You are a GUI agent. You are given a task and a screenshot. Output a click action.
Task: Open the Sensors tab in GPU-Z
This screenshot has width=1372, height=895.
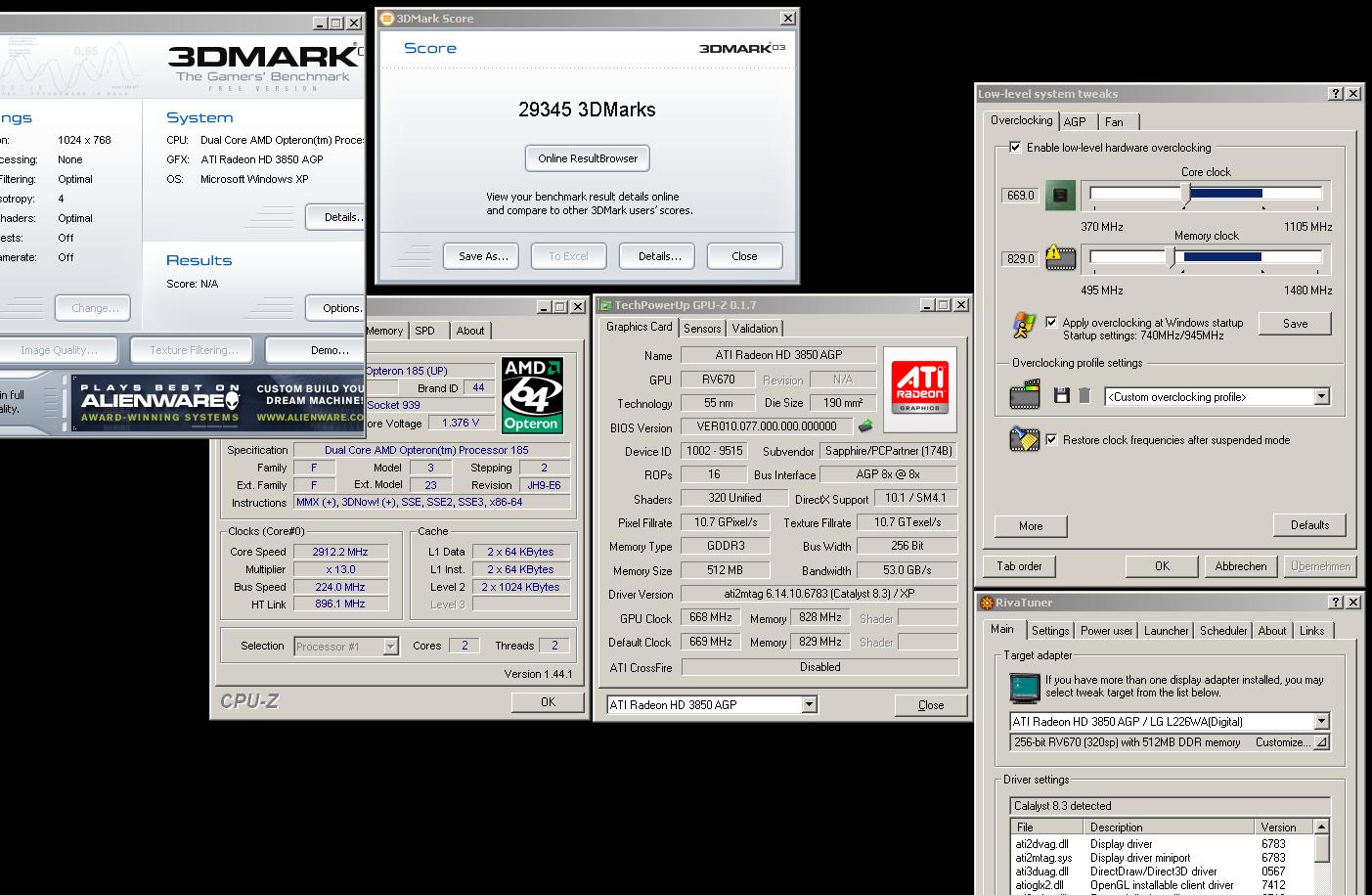[702, 329]
